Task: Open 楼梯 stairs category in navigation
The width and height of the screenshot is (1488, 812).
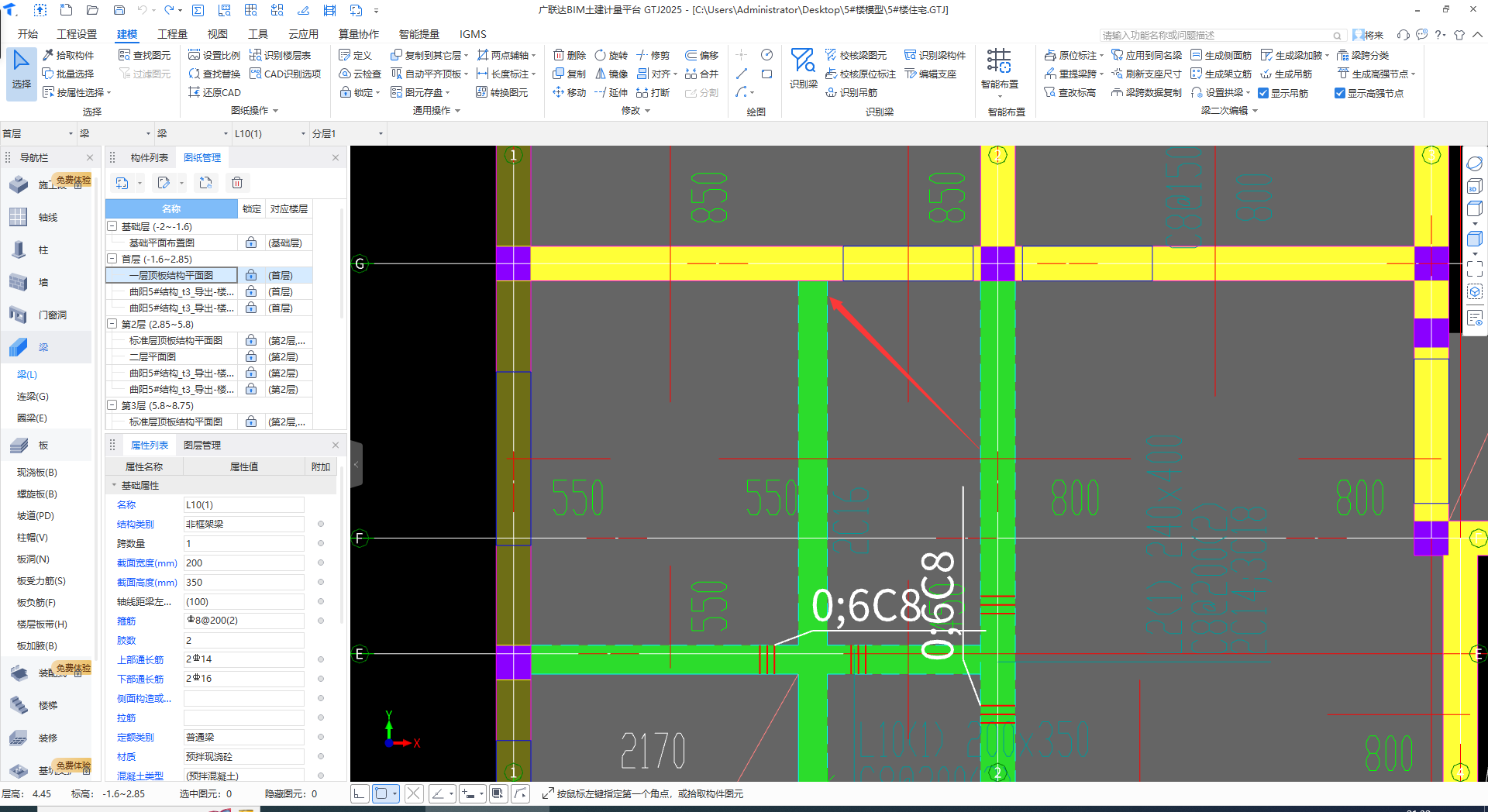Action: coord(47,705)
